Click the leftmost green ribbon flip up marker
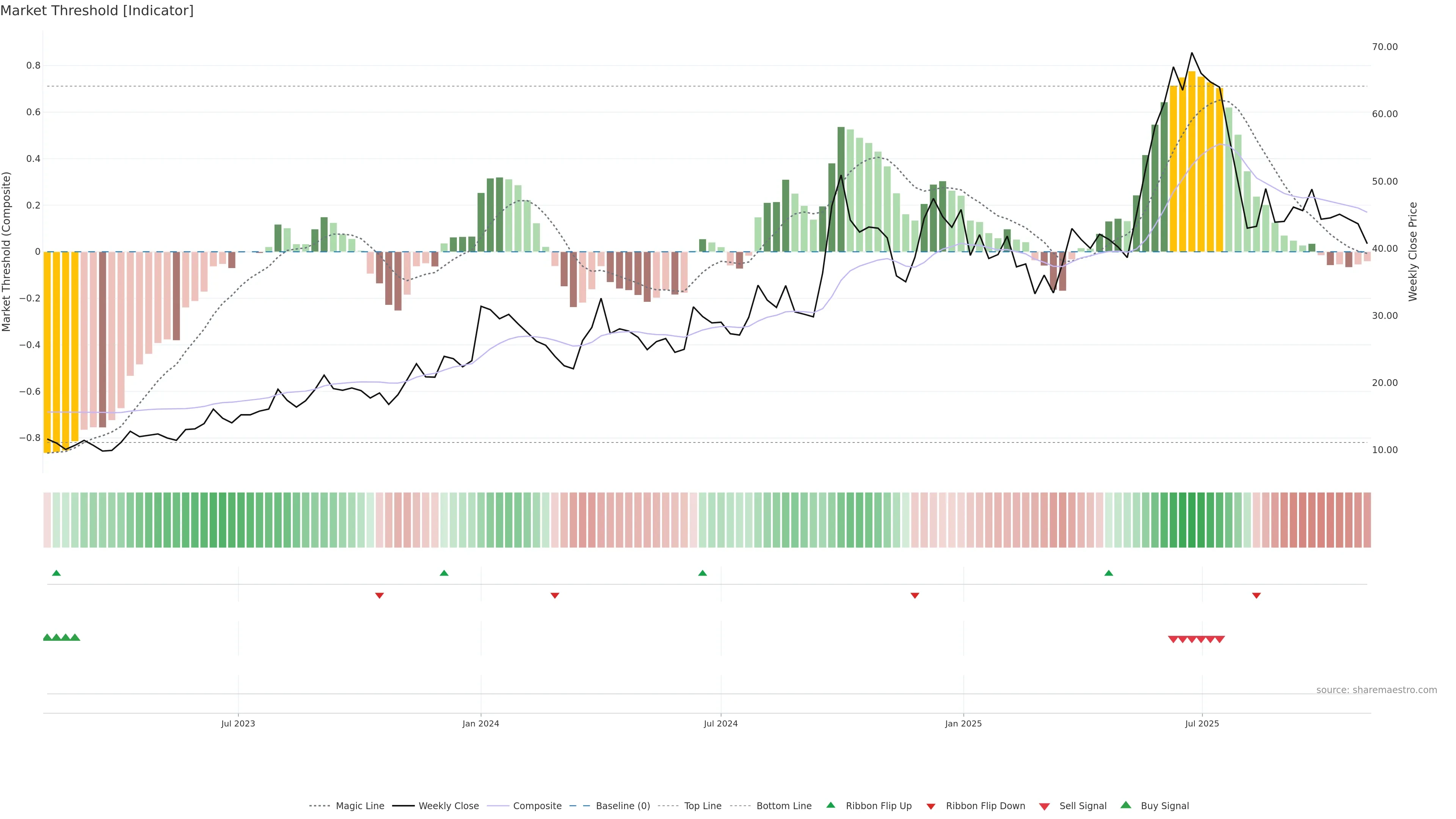 (x=56, y=573)
